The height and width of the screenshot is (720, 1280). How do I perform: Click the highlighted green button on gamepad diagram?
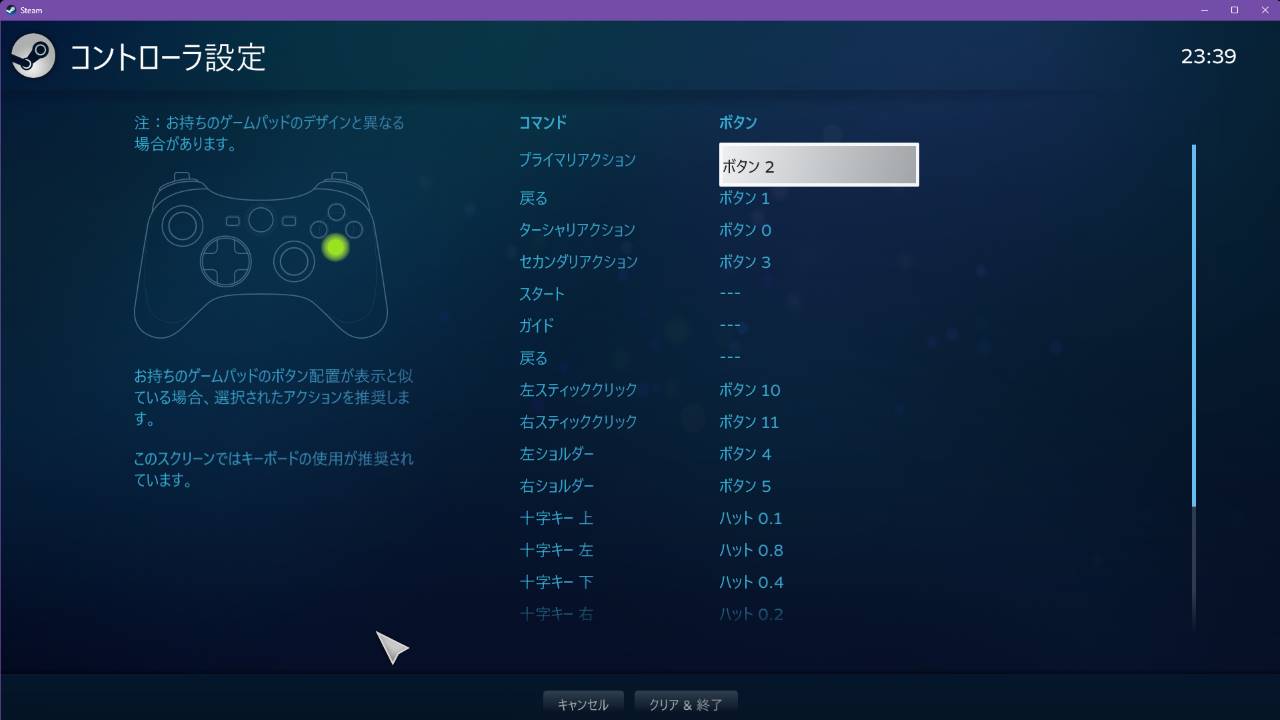335,247
